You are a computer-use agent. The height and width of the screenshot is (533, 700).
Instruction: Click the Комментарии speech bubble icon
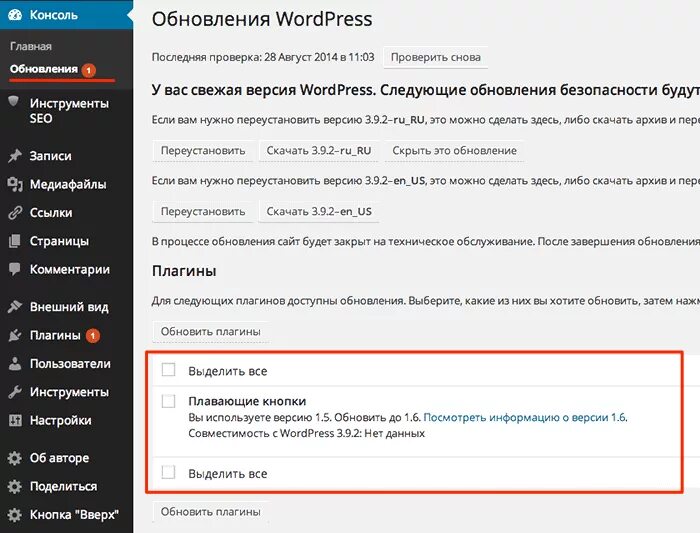(x=15, y=269)
